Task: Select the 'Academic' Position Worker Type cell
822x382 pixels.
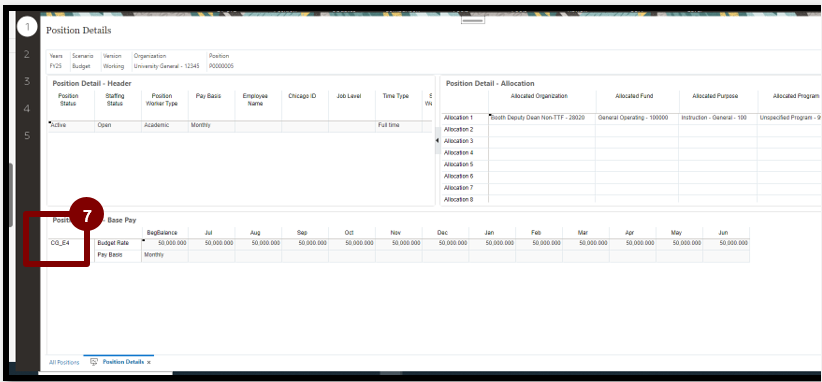Action: click(x=165, y=126)
